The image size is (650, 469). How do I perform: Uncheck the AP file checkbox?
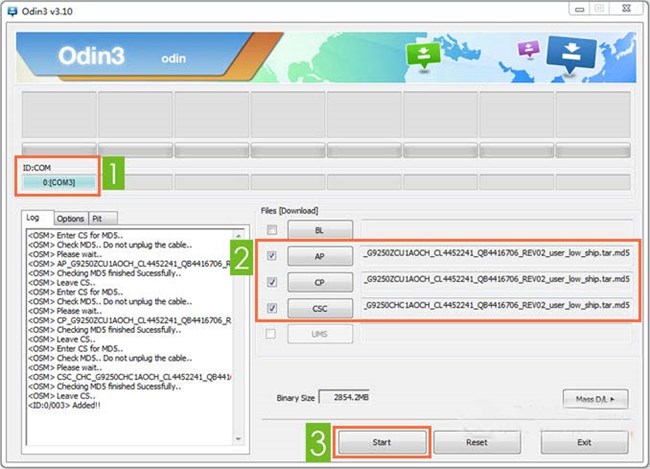[x=273, y=255]
